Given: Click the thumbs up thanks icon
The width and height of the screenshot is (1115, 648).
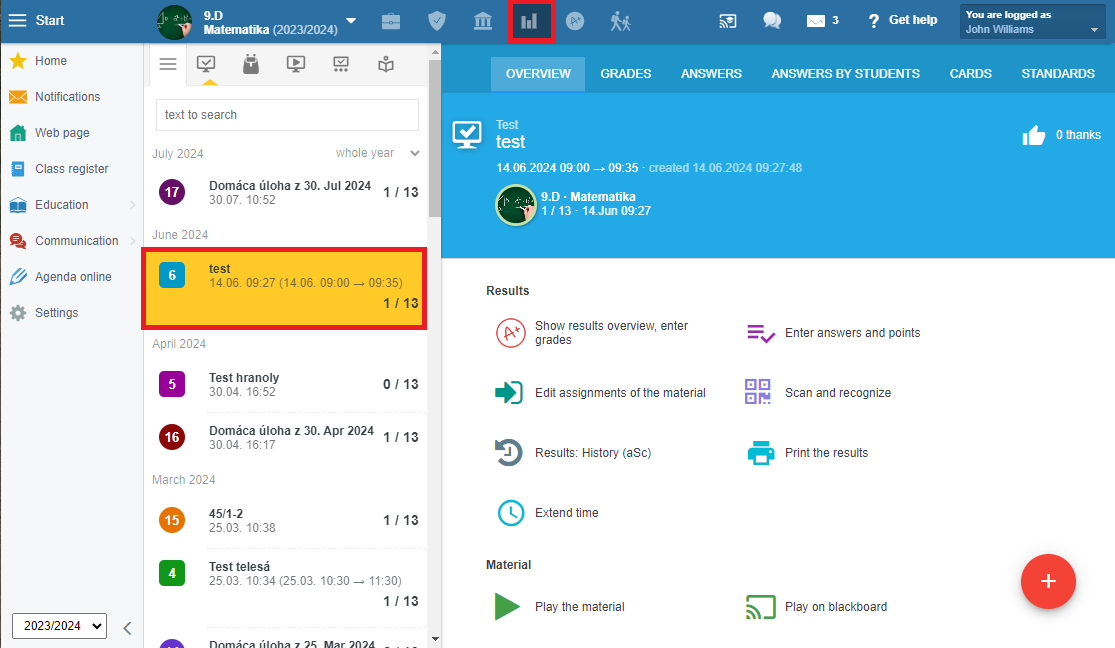Looking at the screenshot, I should pos(1033,134).
